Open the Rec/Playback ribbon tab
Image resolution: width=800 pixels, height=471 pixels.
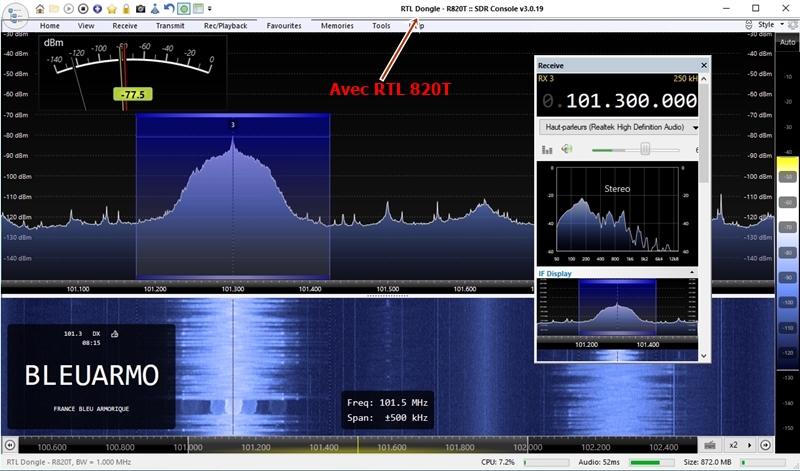[x=226, y=26]
